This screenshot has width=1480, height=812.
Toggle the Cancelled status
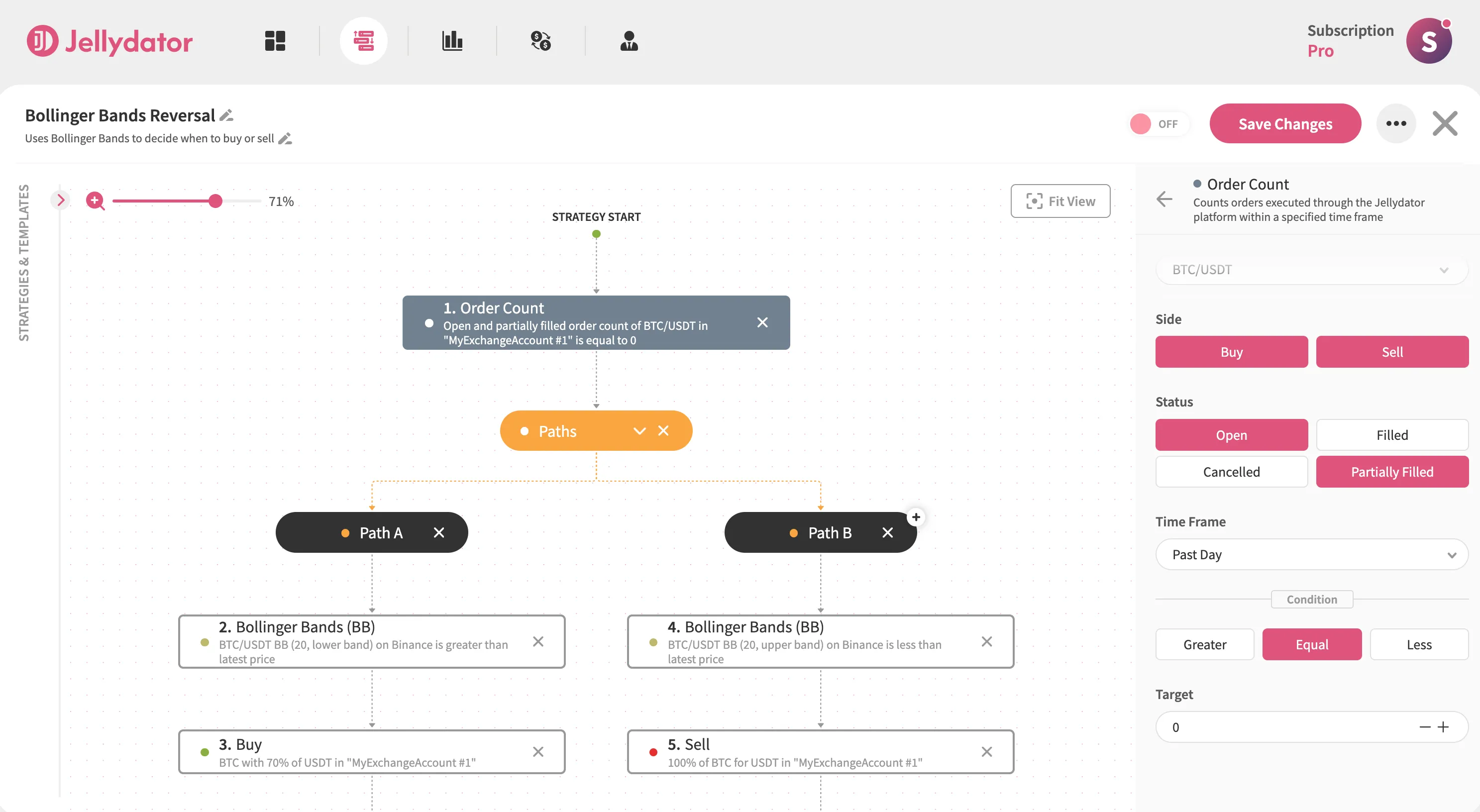(x=1232, y=472)
